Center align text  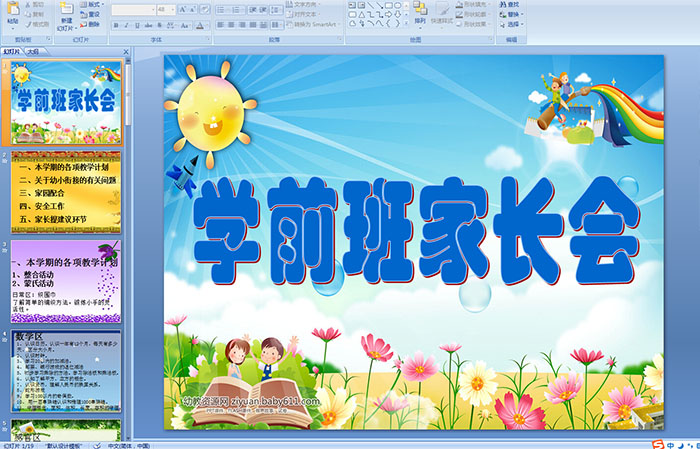click(x=231, y=25)
